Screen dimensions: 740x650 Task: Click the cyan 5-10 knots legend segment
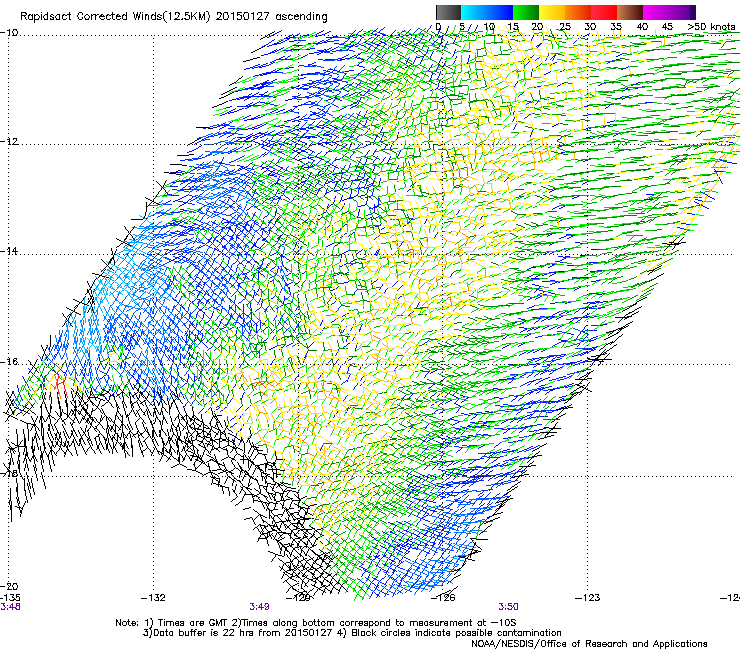coord(474,12)
